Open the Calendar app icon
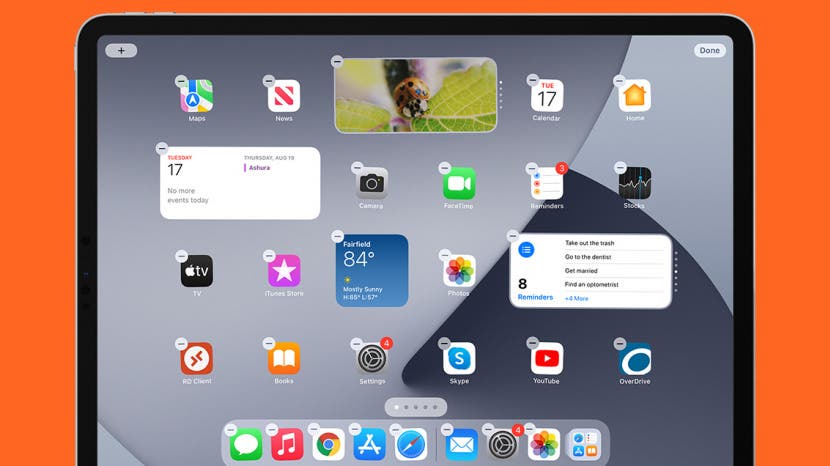The height and width of the screenshot is (466, 830). [547, 96]
